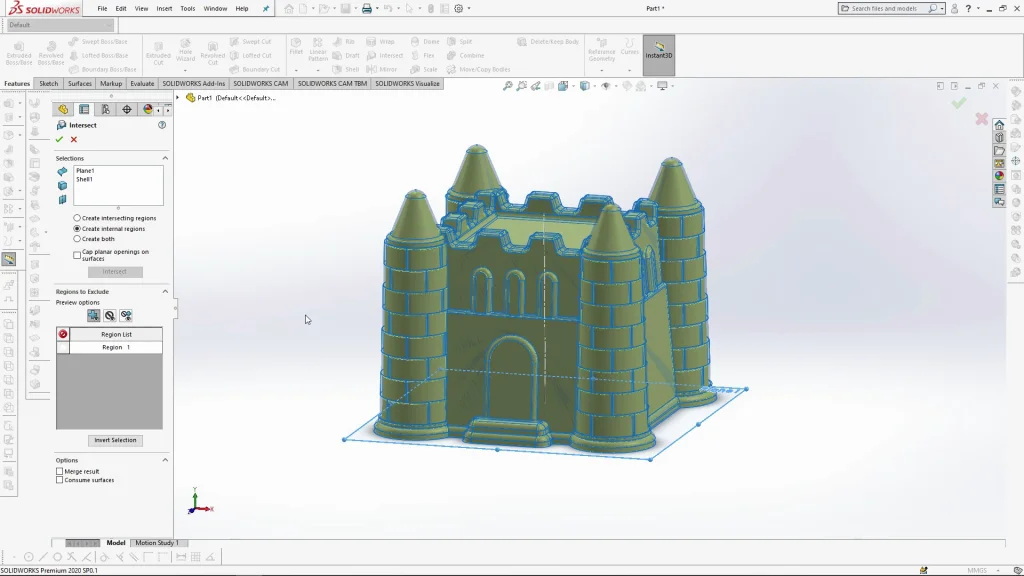The height and width of the screenshot is (576, 1024).
Task: Select the Create both radio button
Action: (78, 239)
